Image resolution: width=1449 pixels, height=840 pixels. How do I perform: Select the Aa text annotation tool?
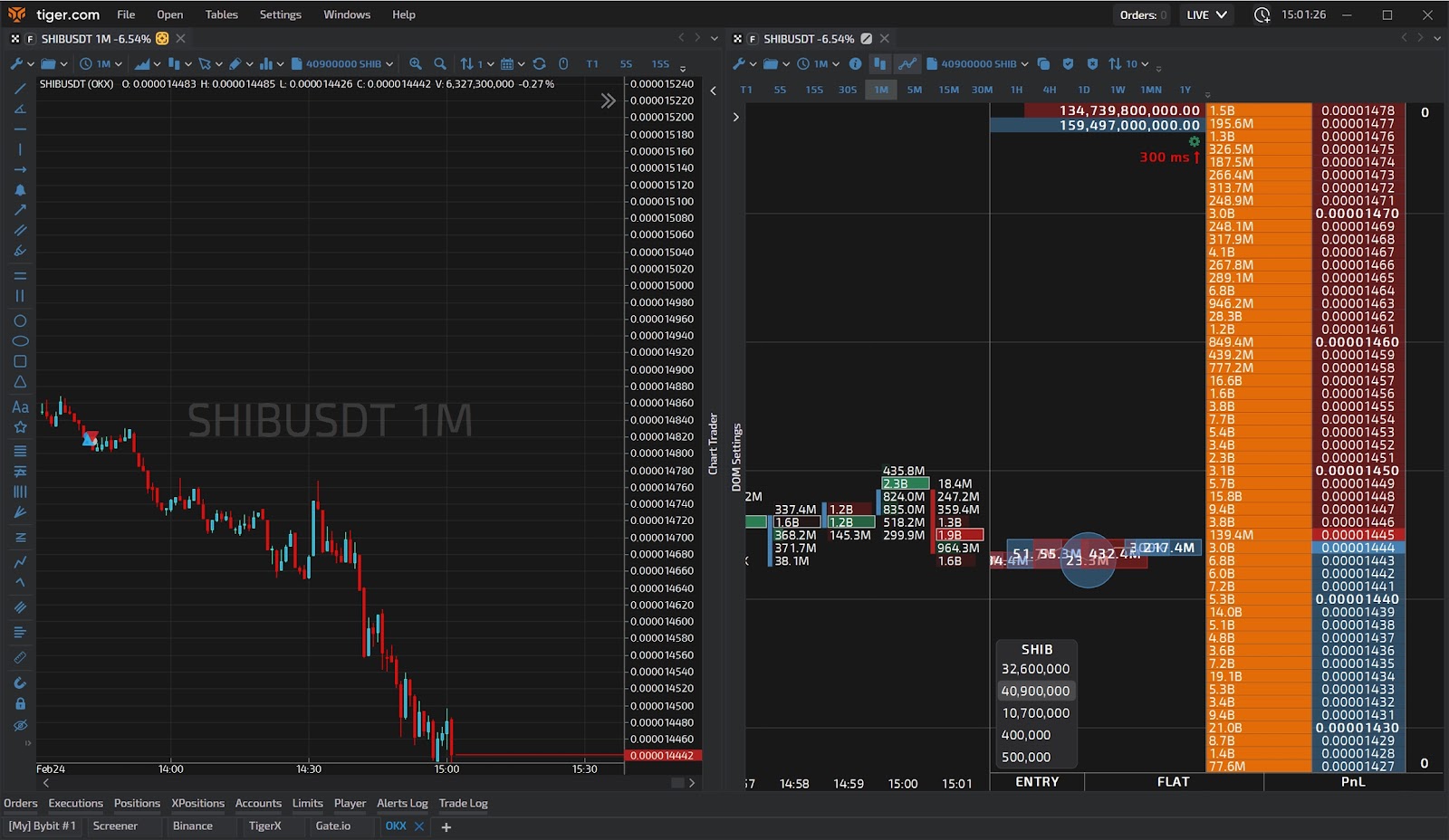[20, 407]
